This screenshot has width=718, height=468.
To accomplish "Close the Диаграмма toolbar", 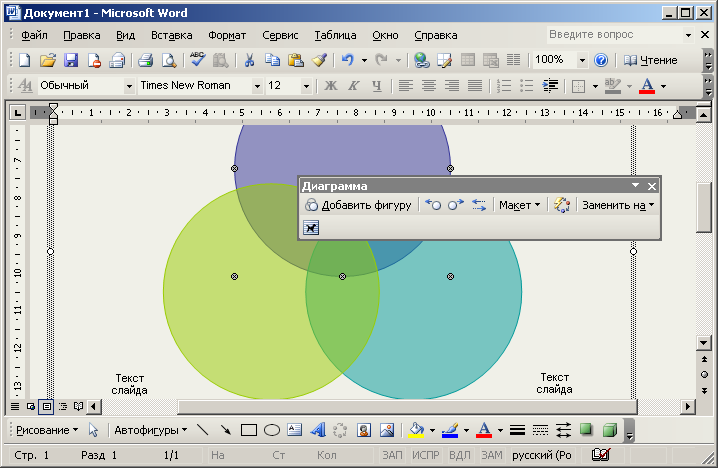I will click(x=652, y=186).
